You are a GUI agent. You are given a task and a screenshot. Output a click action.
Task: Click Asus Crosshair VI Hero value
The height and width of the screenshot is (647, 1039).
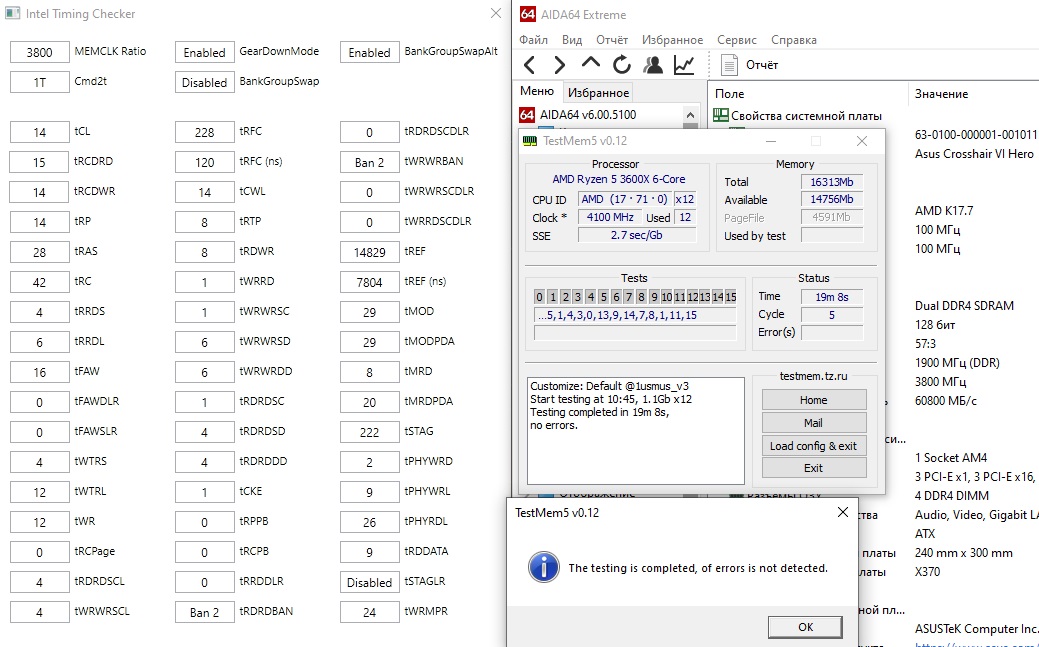974,154
